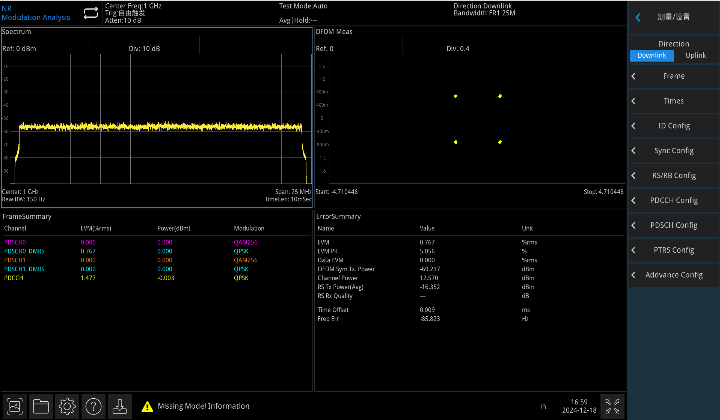
Task: Expand the ID Config submenu
Action: coord(673,126)
